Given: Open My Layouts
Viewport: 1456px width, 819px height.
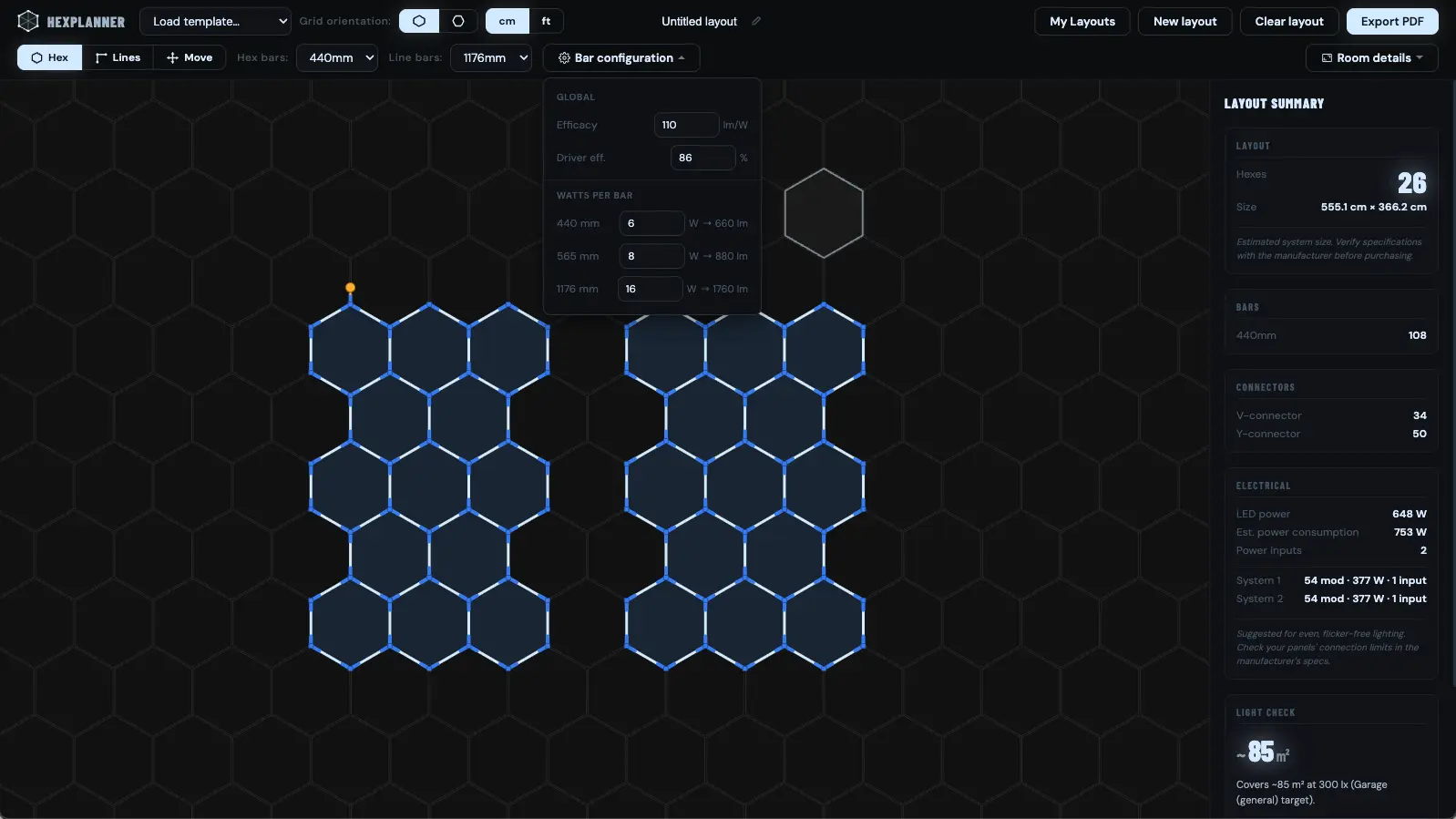Looking at the screenshot, I should pos(1082,21).
